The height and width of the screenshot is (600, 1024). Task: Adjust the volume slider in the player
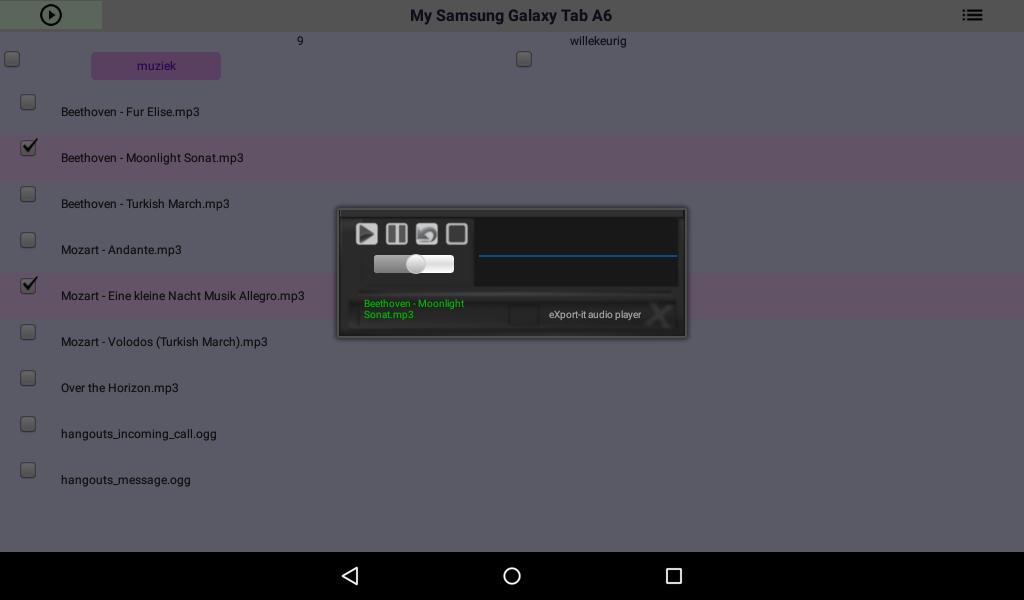point(413,264)
